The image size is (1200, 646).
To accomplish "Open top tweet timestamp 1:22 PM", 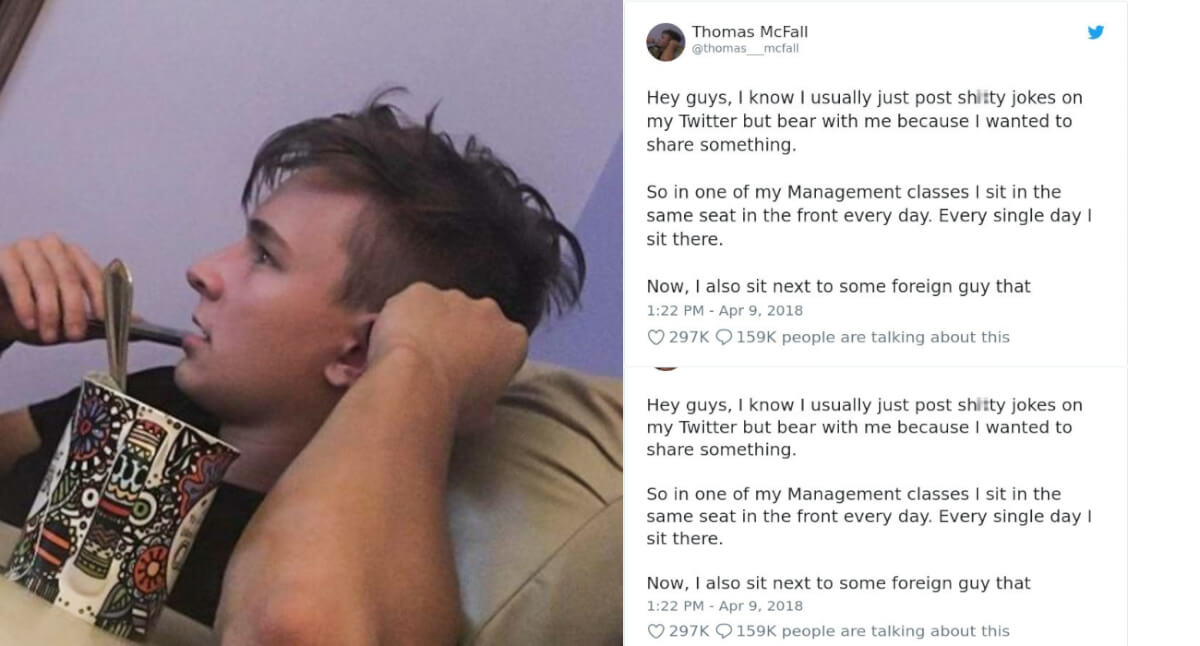I will pos(674,311).
